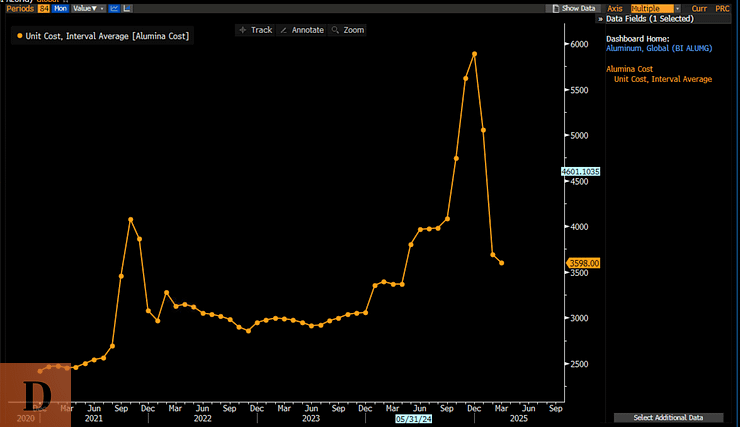Click the bar chart type icon
This screenshot has width=740, height=427.
127,8
